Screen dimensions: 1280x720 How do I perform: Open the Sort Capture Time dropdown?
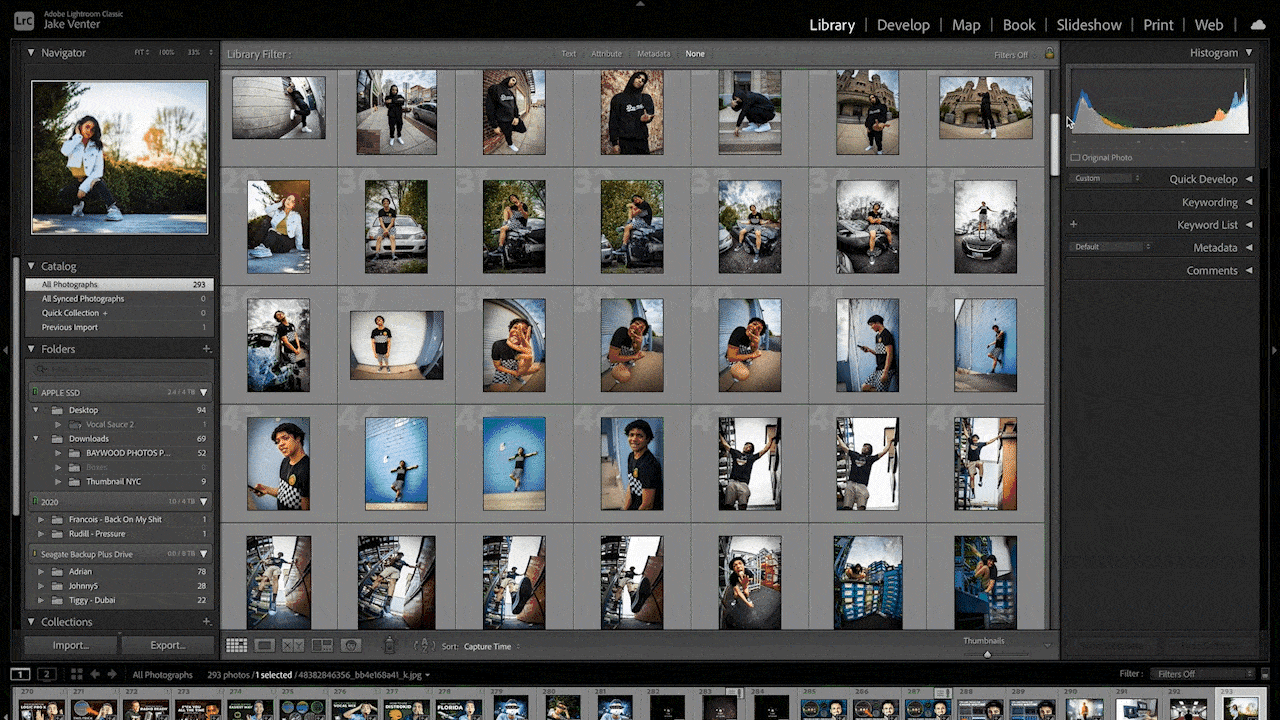[488, 647]
